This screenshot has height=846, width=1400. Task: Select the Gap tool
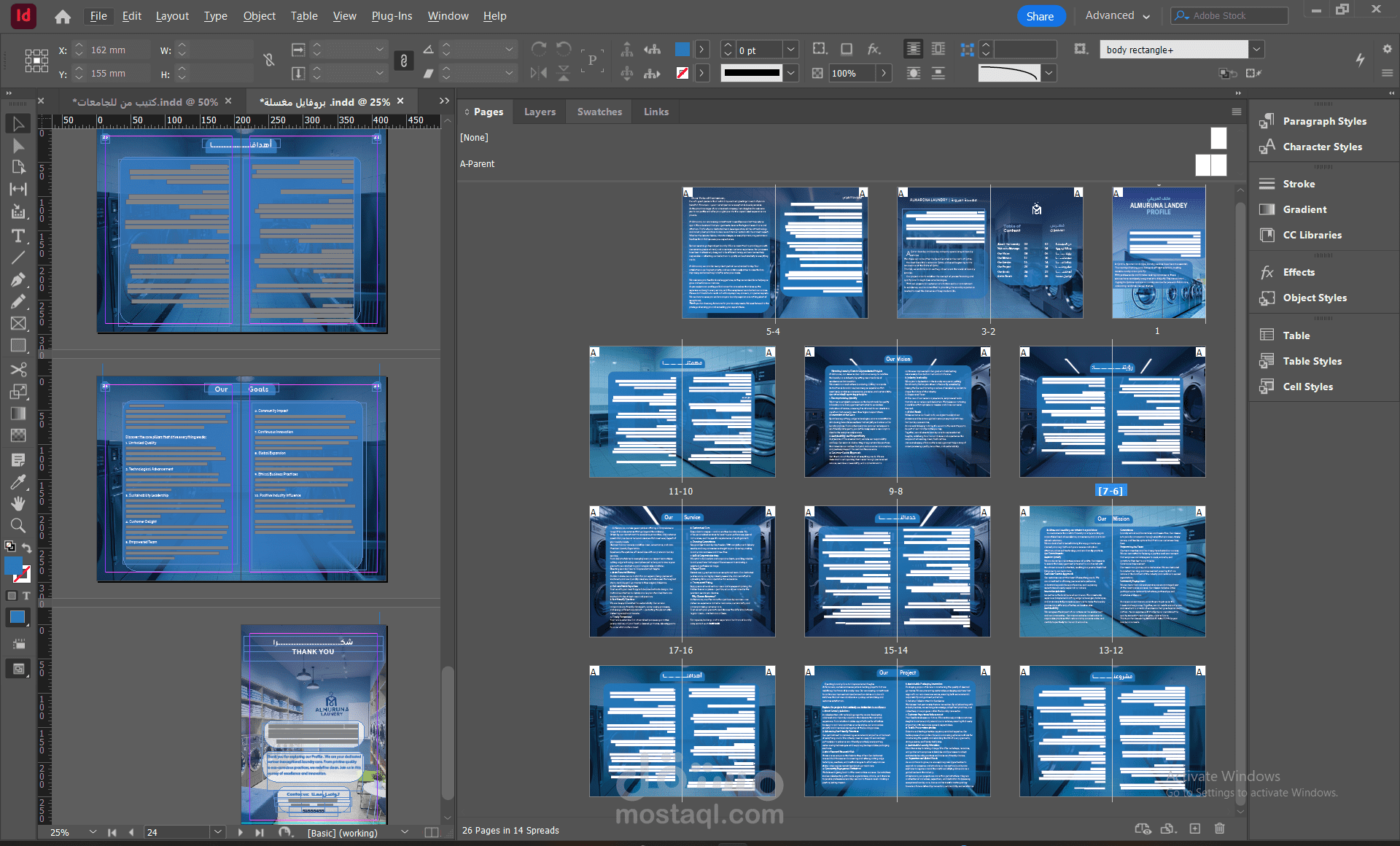click(18, 189)
